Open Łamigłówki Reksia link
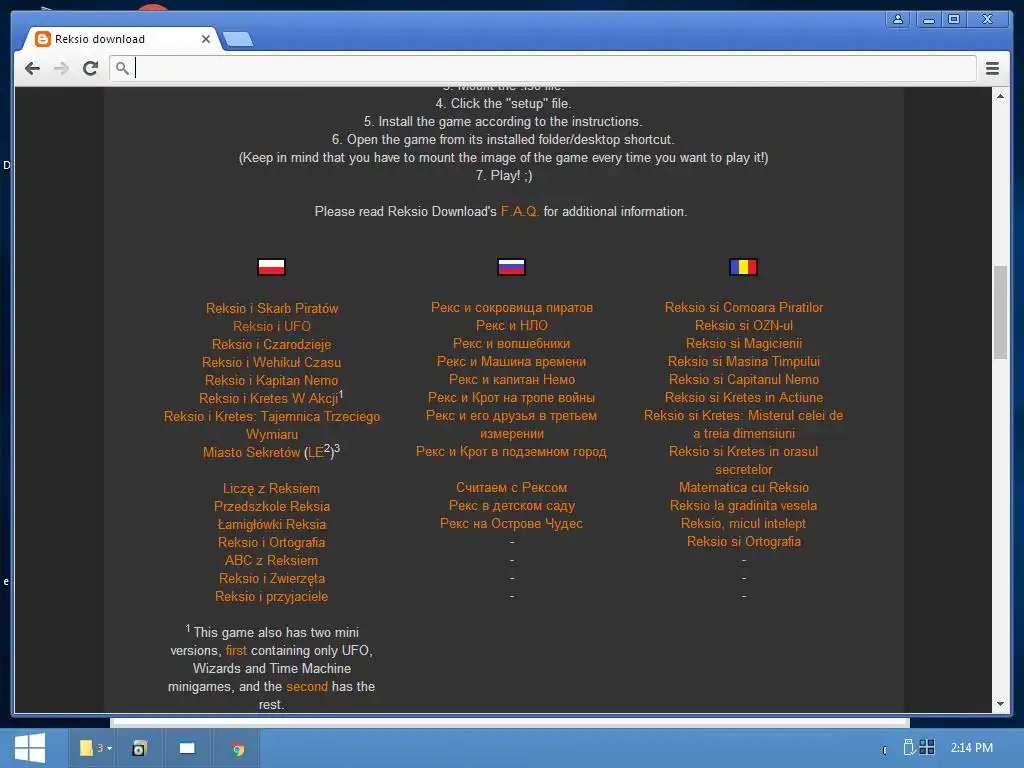The width and height of the screenshot is (1024, 768). tap(272, 524)
